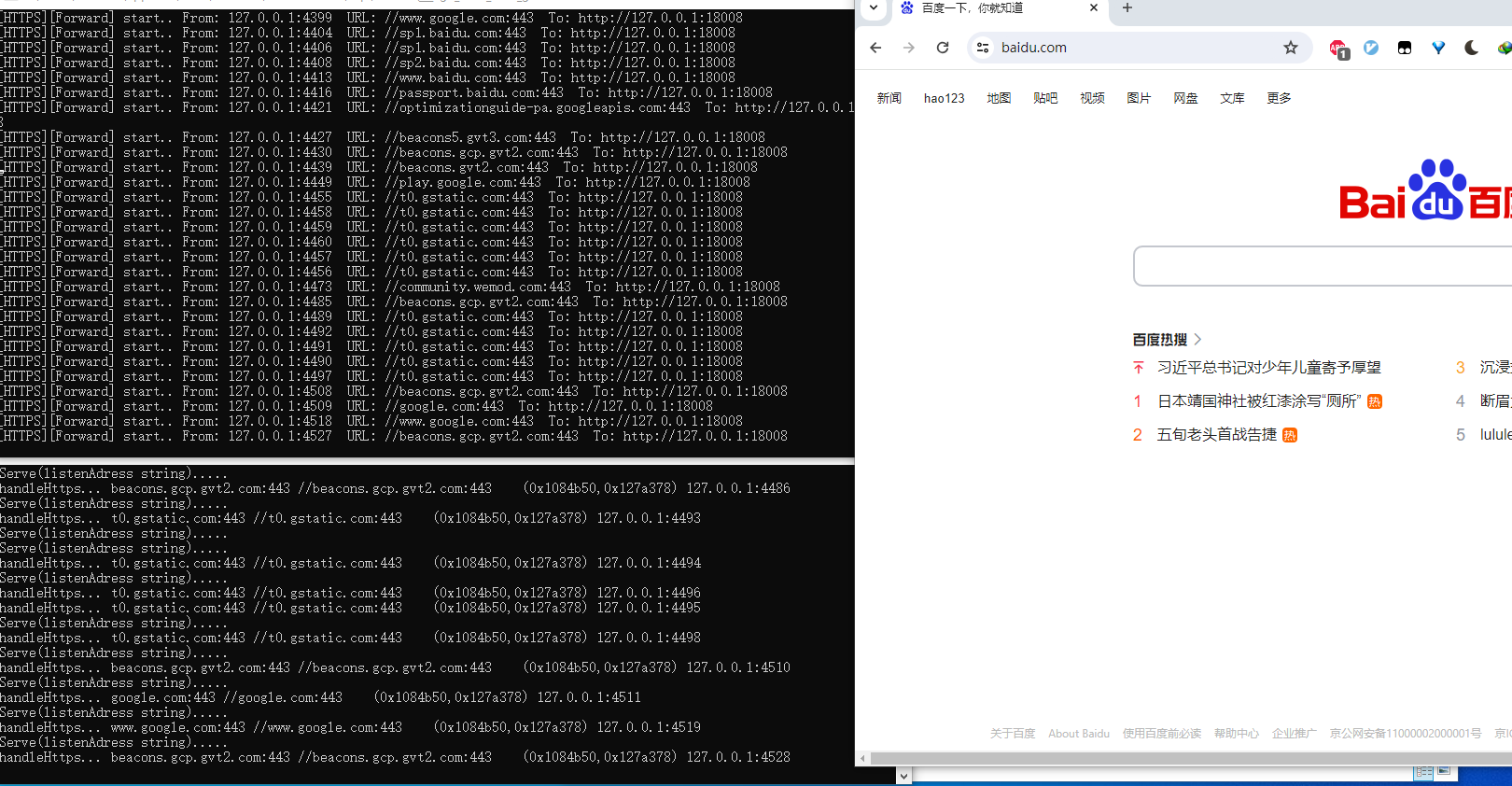Image resolution: width=1512 pixels, height=786 pixels.
Task: Open the blue diamond extension icon
Action: (x=1438, y=48)
